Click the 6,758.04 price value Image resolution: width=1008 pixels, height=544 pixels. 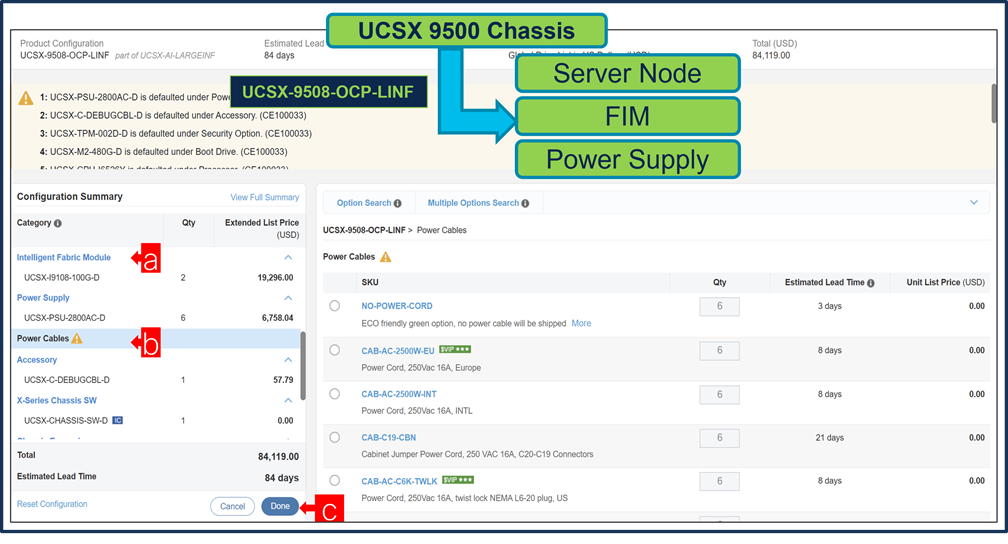click(x=277, y=318)
